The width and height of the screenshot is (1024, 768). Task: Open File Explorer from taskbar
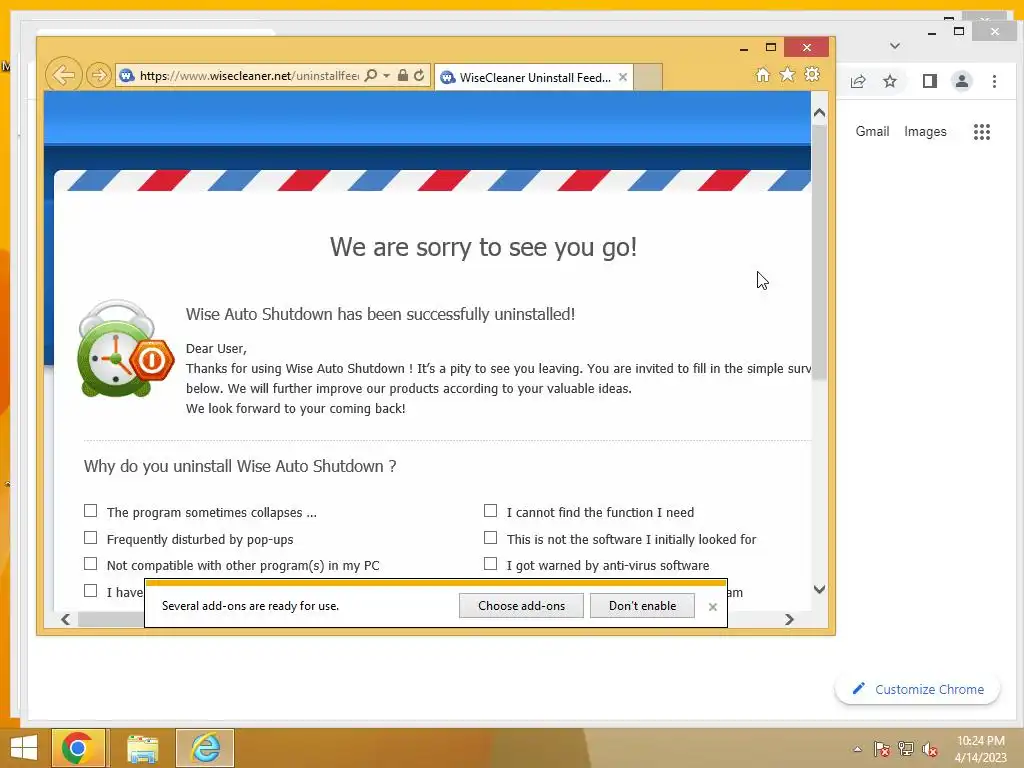142,748
